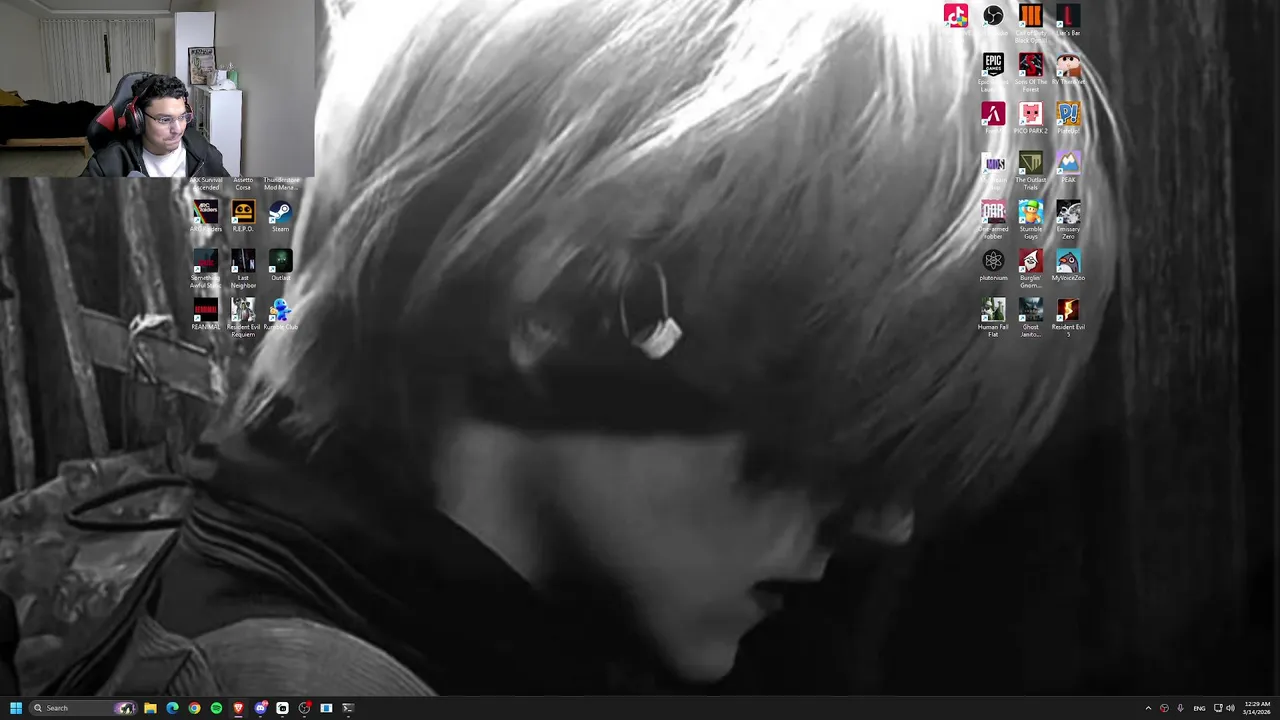Open the Epic Games Launcher shortcut
The width and height of the screenshot is (1280, 720).
coord(993,72)
